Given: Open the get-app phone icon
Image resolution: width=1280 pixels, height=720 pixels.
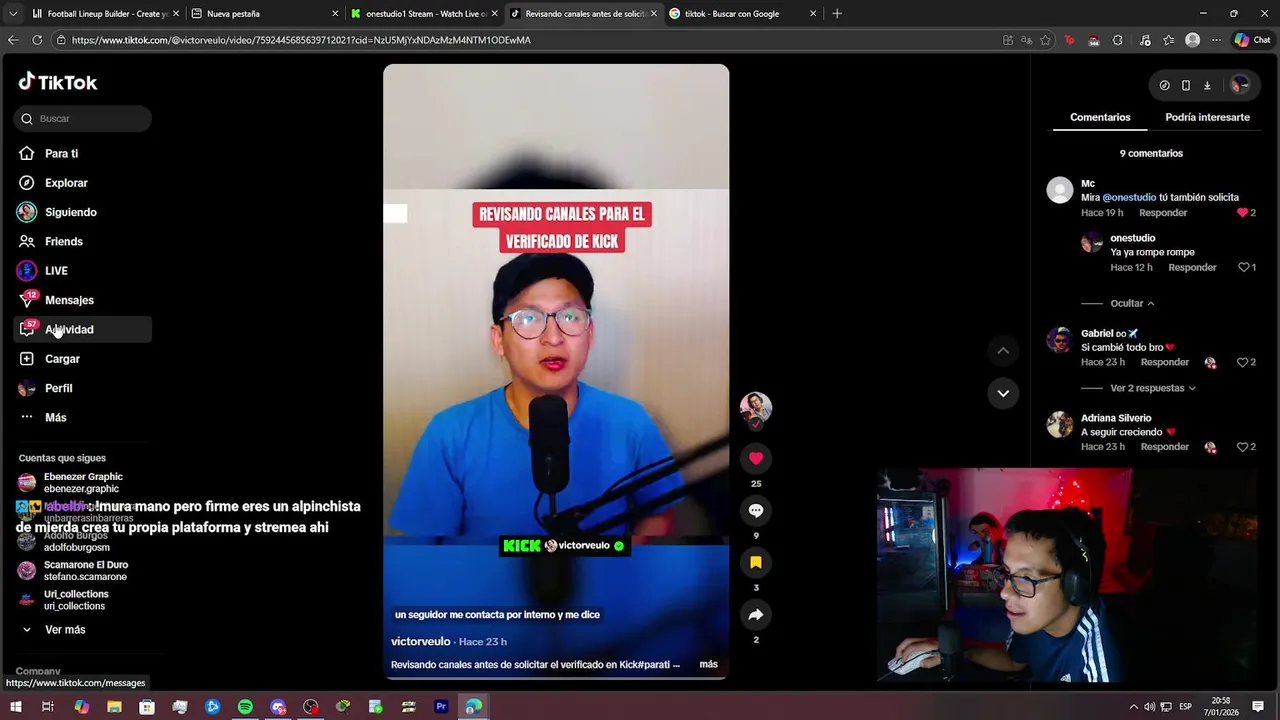Looking at the screenshot, I should [1186, 85].
